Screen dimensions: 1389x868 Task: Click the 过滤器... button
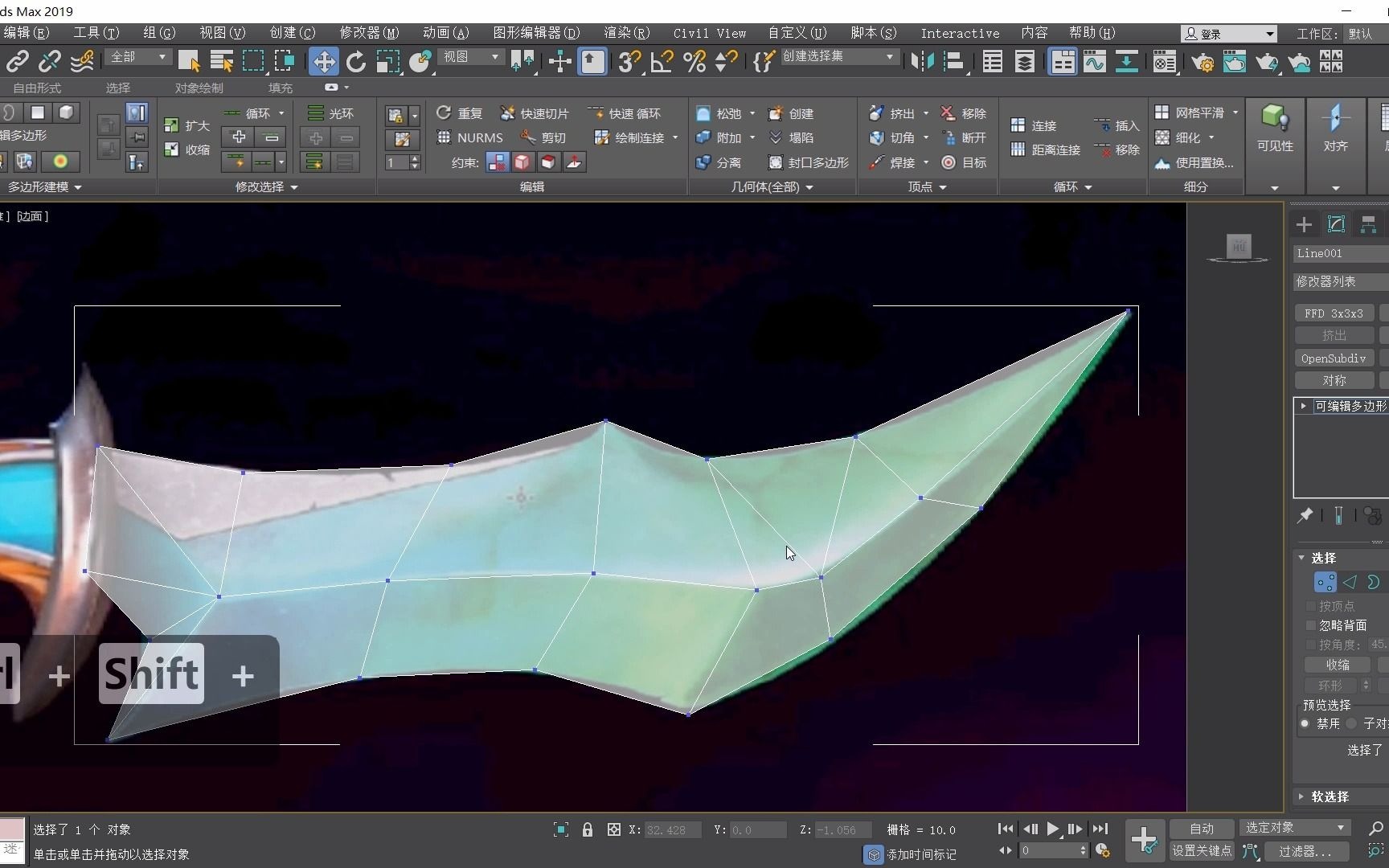click(1305, 850)
